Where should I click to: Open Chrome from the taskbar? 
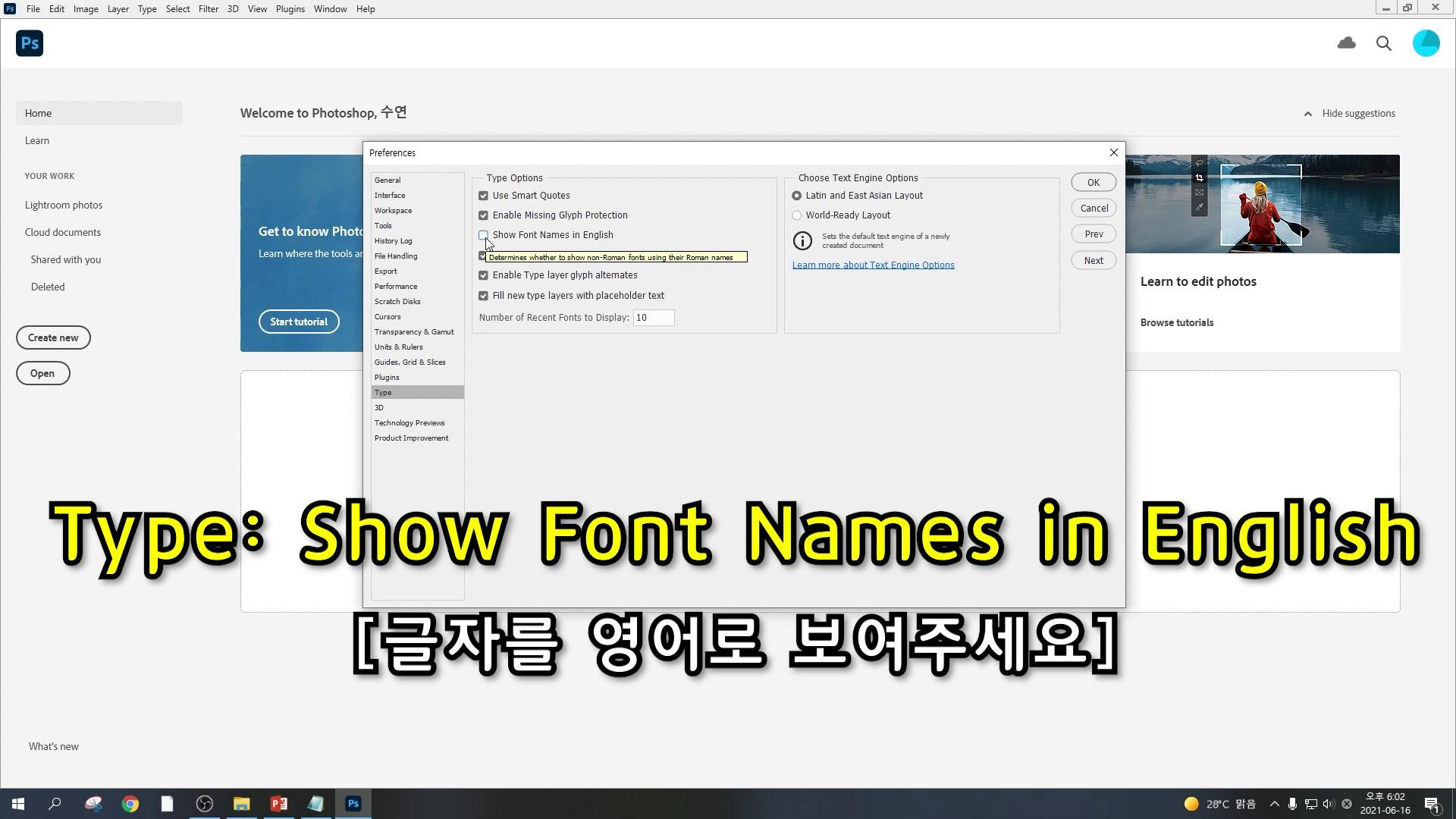click(x=130, y=804)
